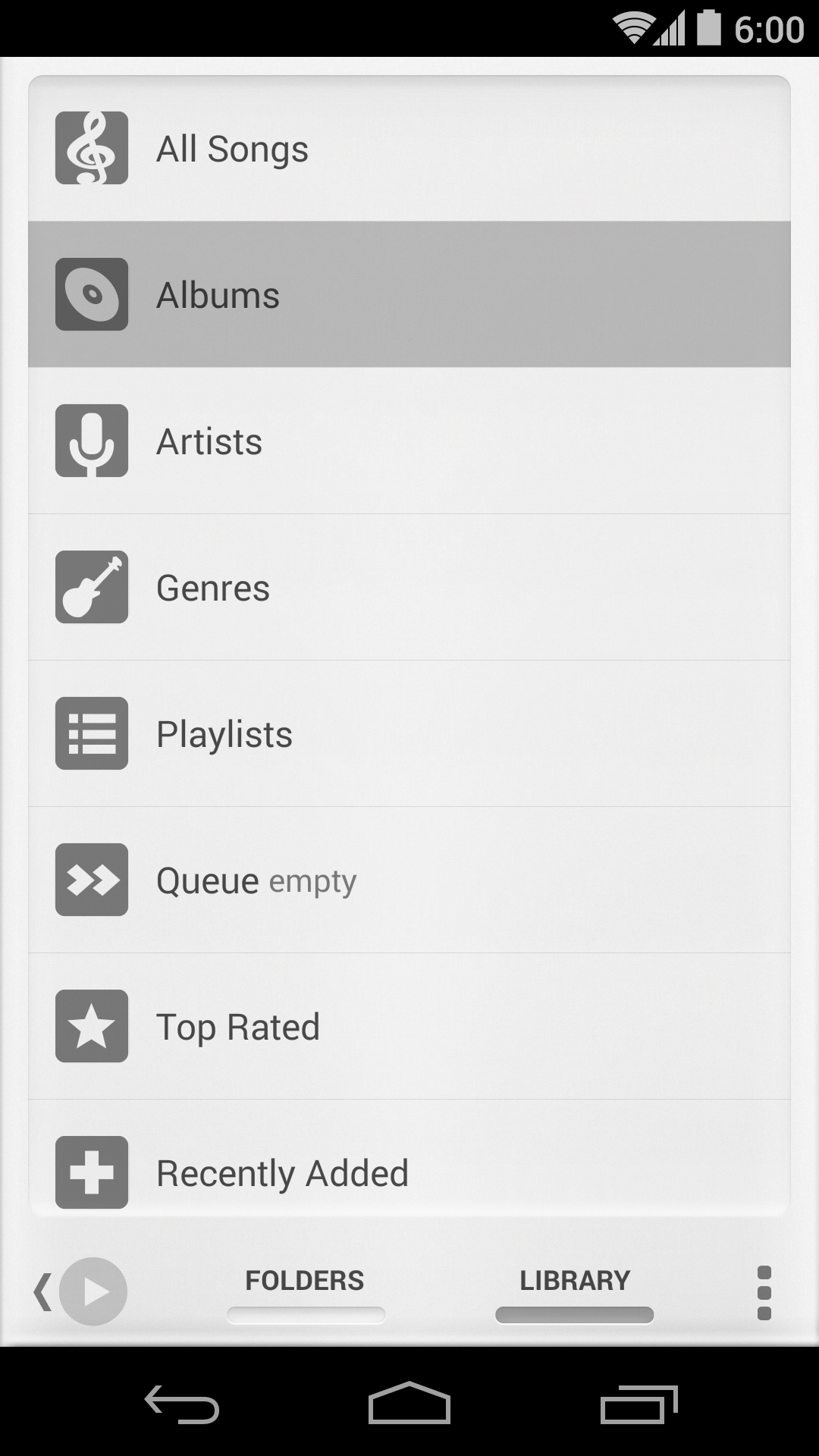This screenshot has width=819, height=1456.
Task: Start playback with the play button
Action: coord(93,1291)
